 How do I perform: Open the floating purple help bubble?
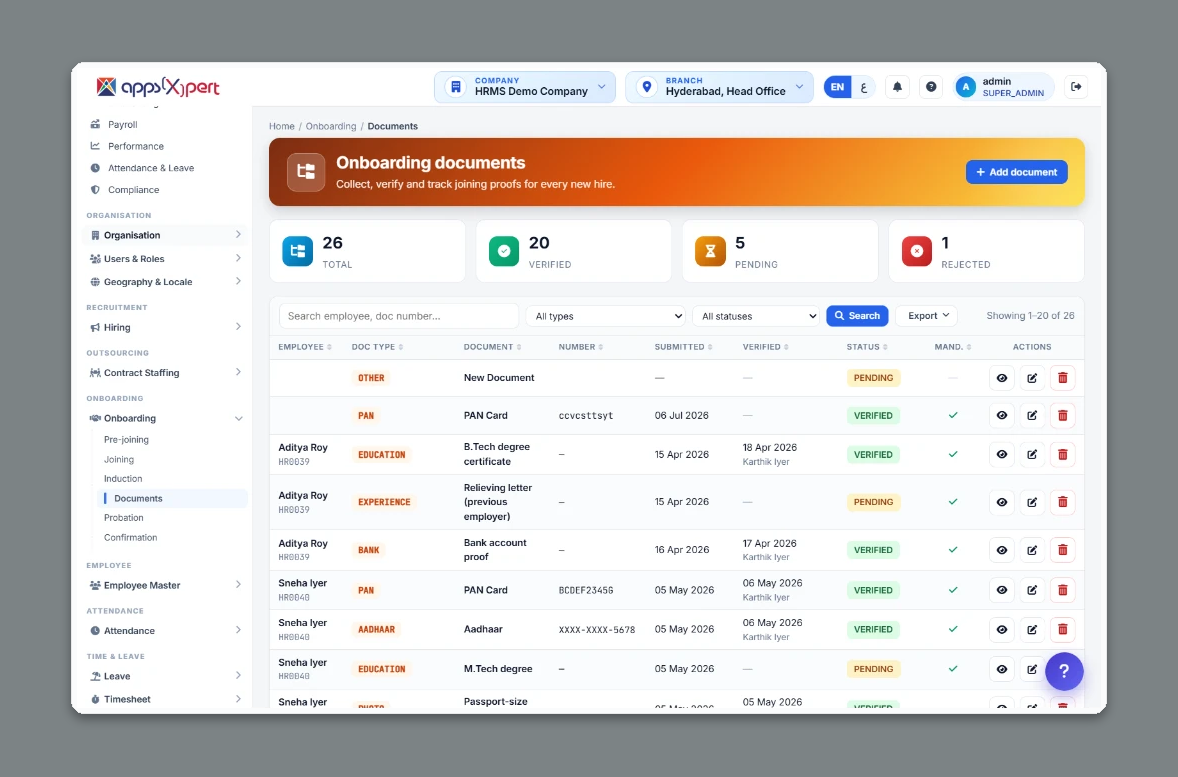pyautogui.click(x=1064, y=671)
